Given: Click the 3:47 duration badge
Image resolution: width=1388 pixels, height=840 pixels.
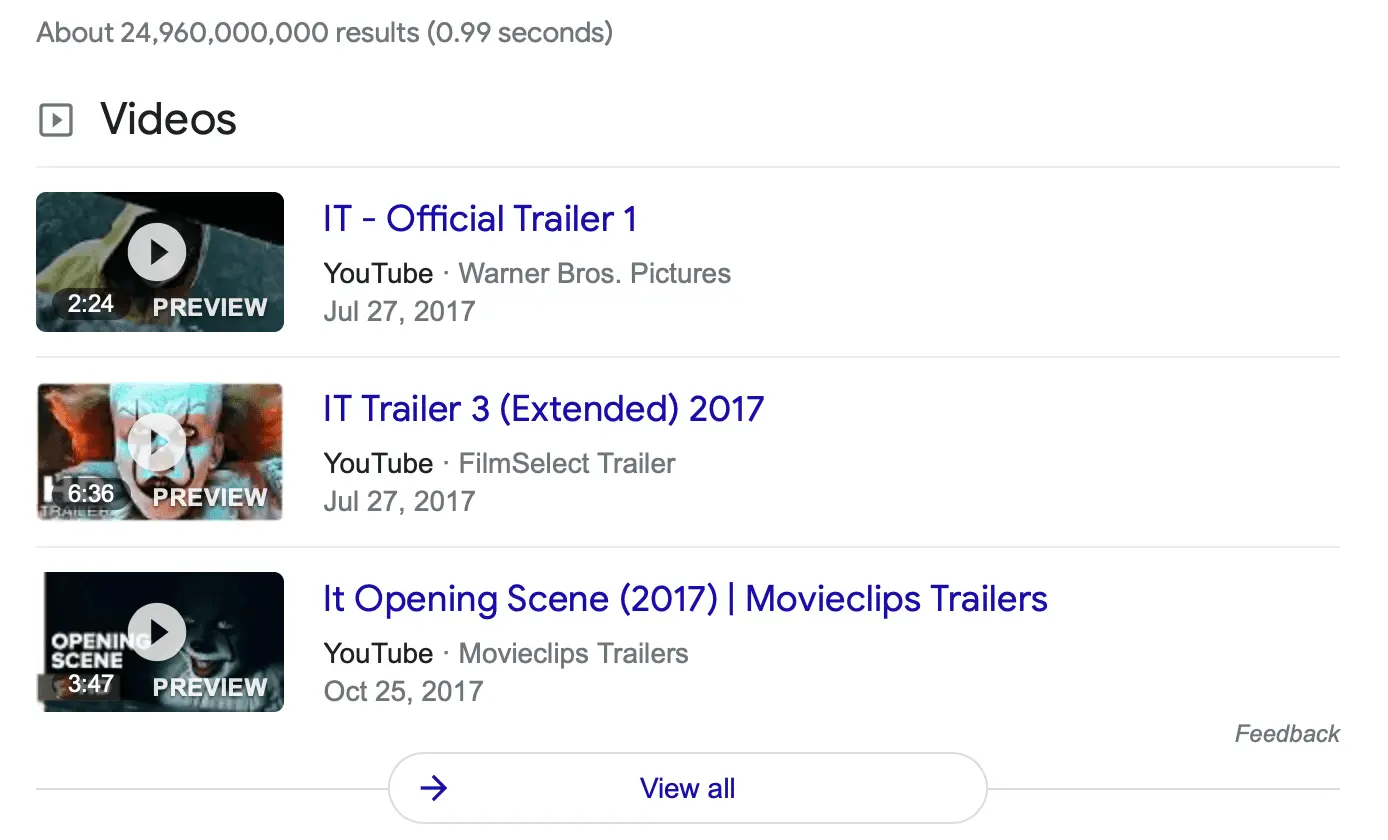Looking at the screenshot, I should [91, 684].
